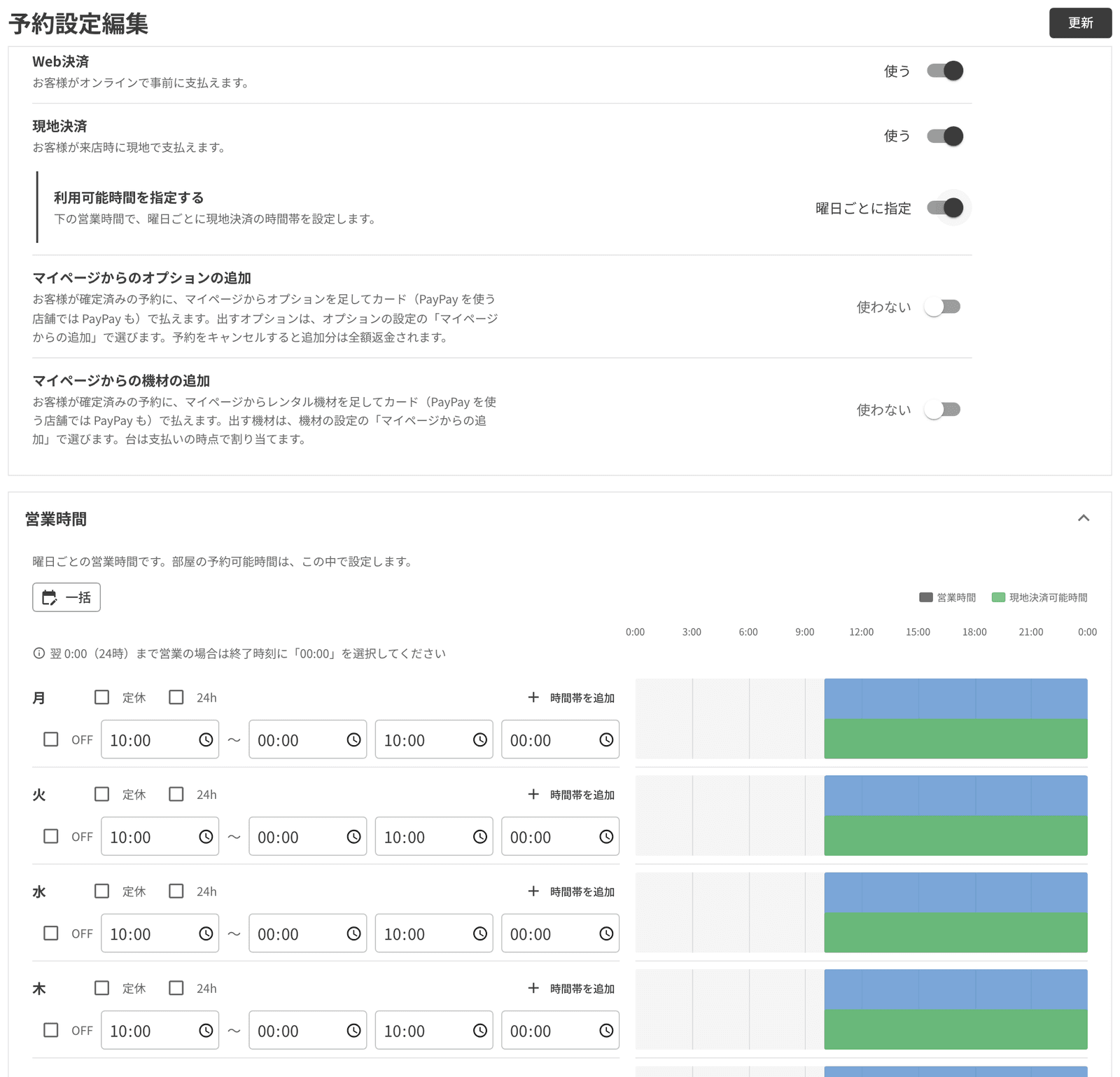Open clock icon in 木 row's first 10:00 field
Image resolution: width=1120 pixels, height=1077 pixels.
pos(206,1030)
